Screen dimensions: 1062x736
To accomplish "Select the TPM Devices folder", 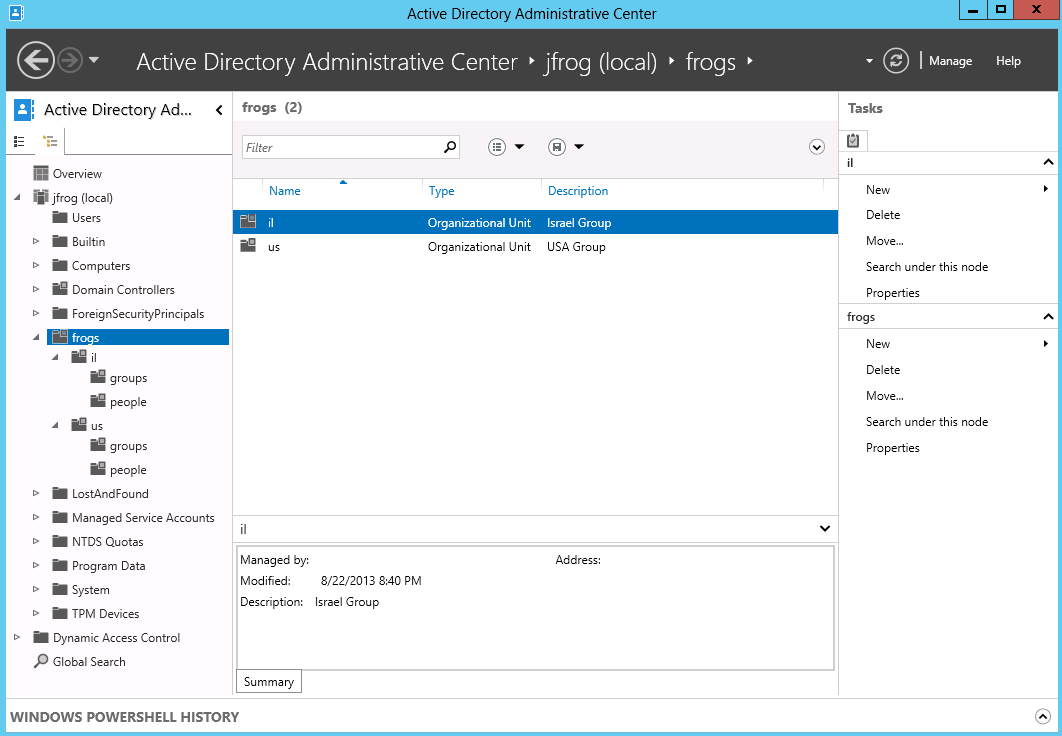I will coord(105,613).
